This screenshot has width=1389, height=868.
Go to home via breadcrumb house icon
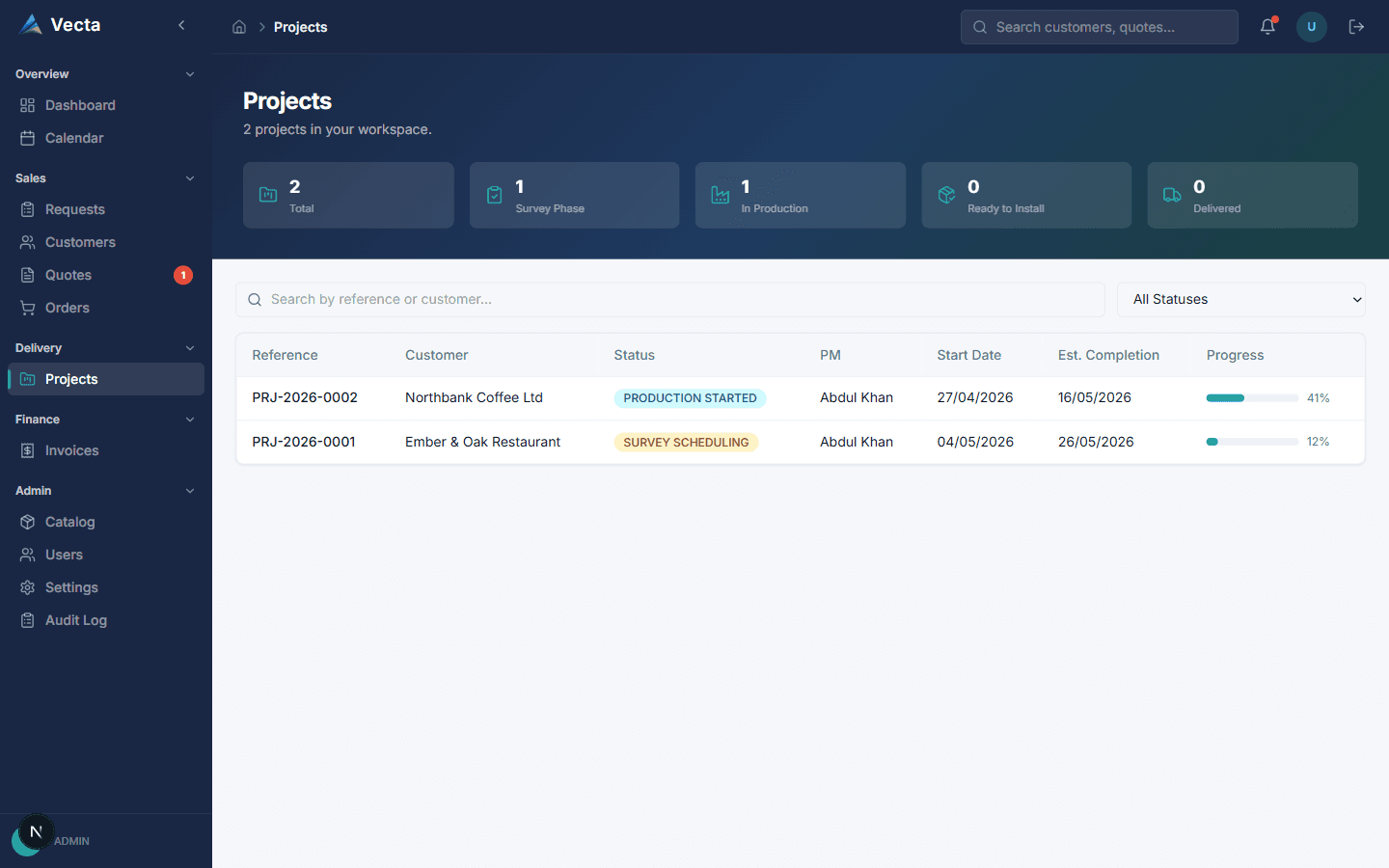[x=239, y=27]
